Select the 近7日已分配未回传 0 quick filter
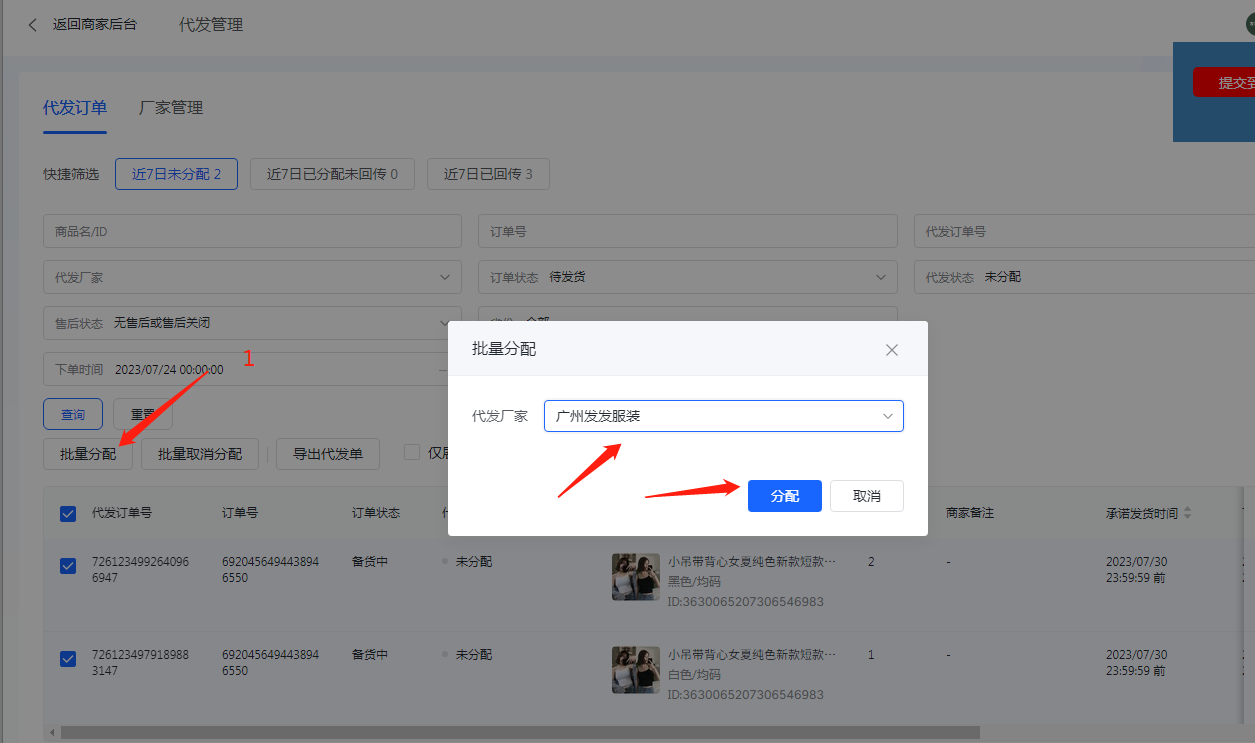Viewport: 1255px width, 743px height. [x=332, y=174]
